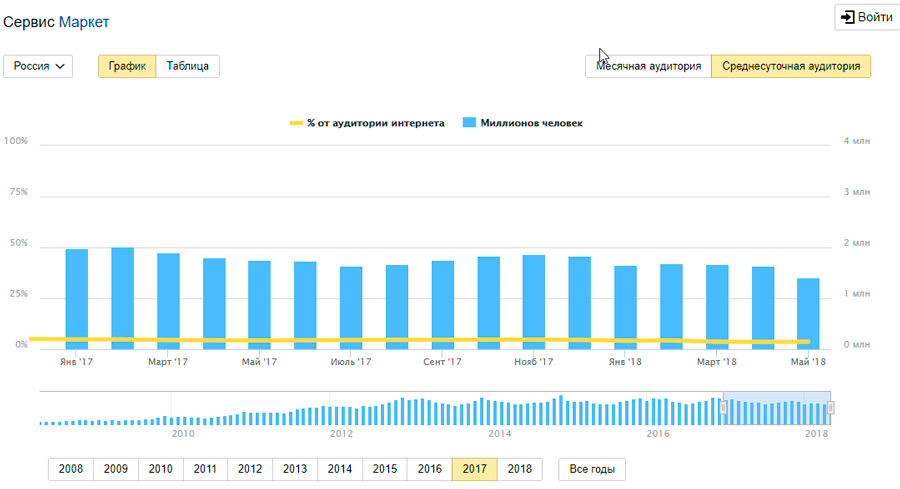The height and width of the screenshot is (489, 900).
Task: Click the 2014 area in overview timeline
Action: 499,412
